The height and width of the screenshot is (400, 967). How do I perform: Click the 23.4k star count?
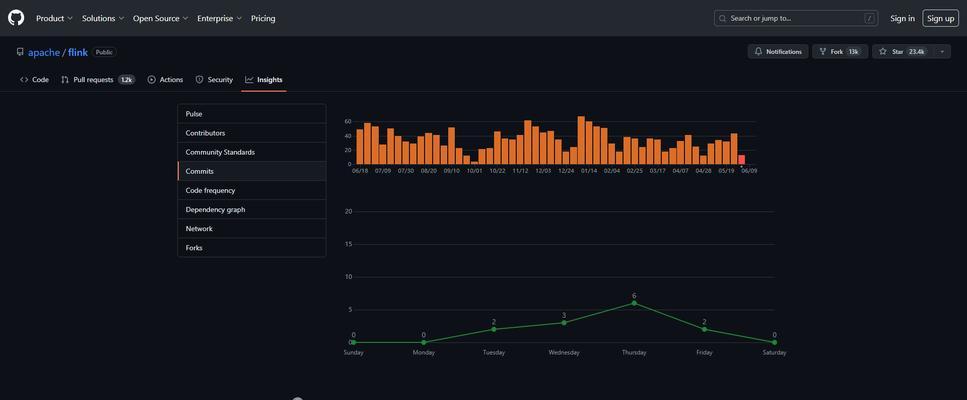(x=917, y=52)
